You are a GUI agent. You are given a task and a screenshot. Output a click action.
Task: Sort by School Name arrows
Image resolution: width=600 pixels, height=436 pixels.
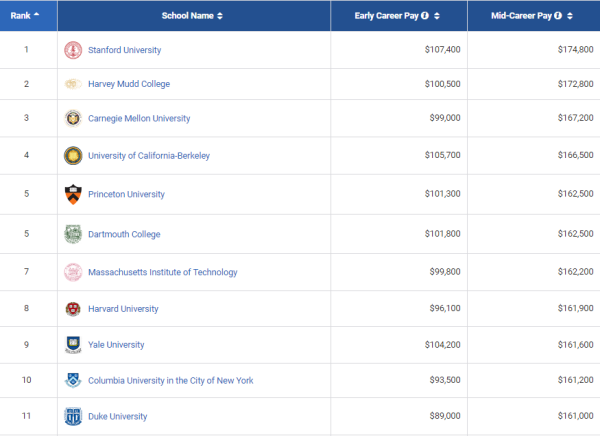[x=220, y=16]
